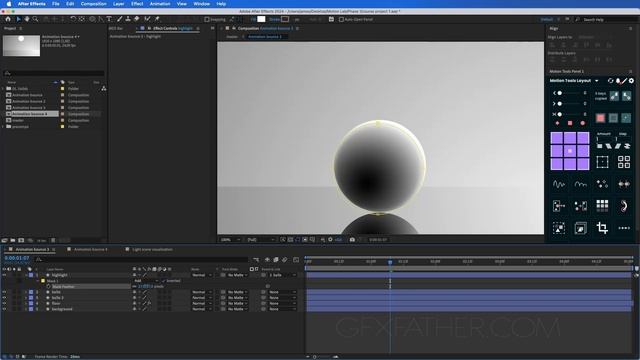Click the center anchor point grid square
The width and height of the screenshot is (640, 360).
point(570,151)
